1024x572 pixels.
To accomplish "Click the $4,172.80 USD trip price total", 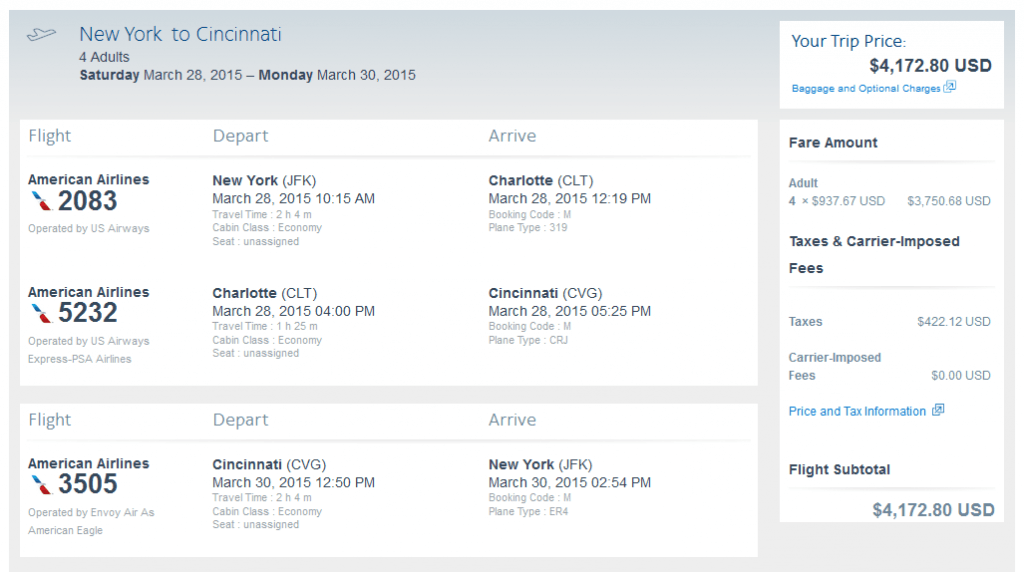I will [930, 65].
